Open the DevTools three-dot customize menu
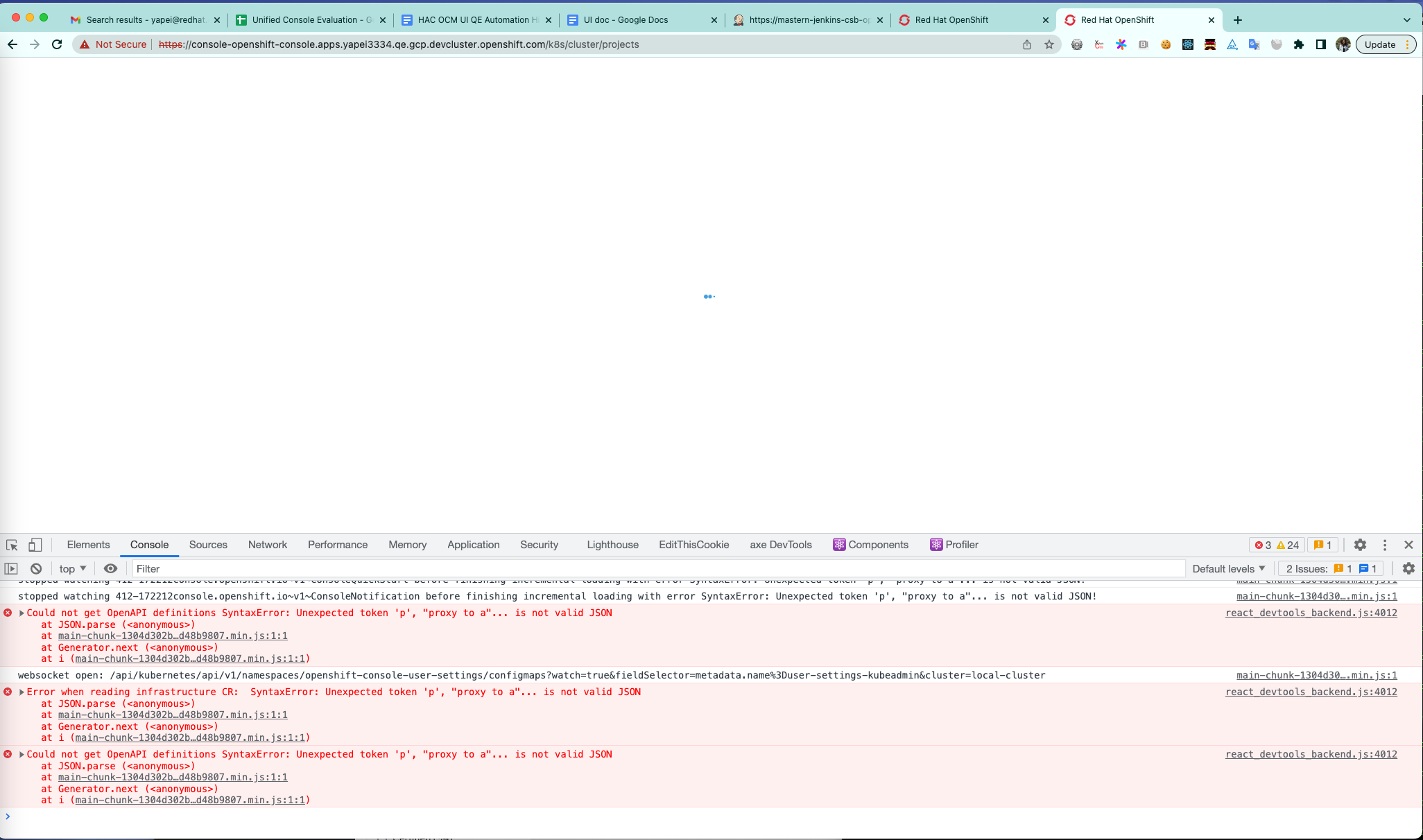Image resolution: width=1423 pixels, height=840 pixels. pos(1385,545)
